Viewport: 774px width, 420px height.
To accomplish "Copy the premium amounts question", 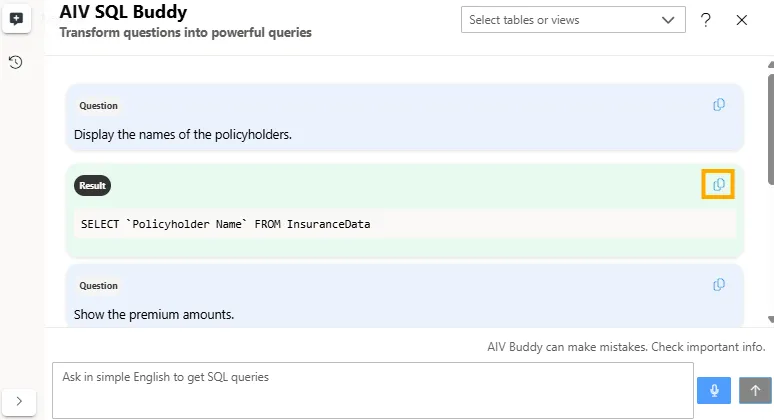I will 718,285.
